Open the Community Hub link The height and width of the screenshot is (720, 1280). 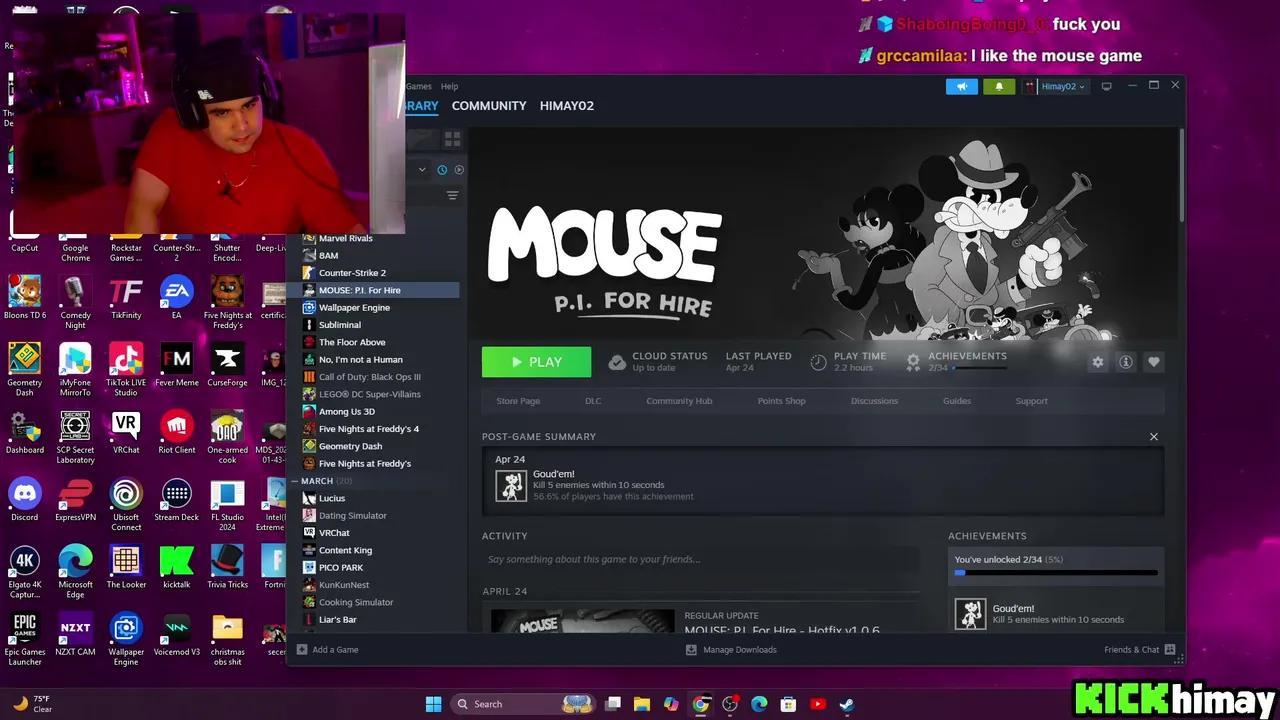(x=679, y=401)
